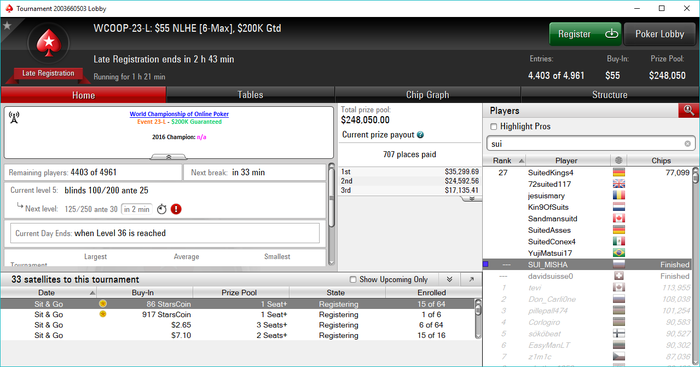Click the German flag next to SuitedKings4

click(619, 173)
